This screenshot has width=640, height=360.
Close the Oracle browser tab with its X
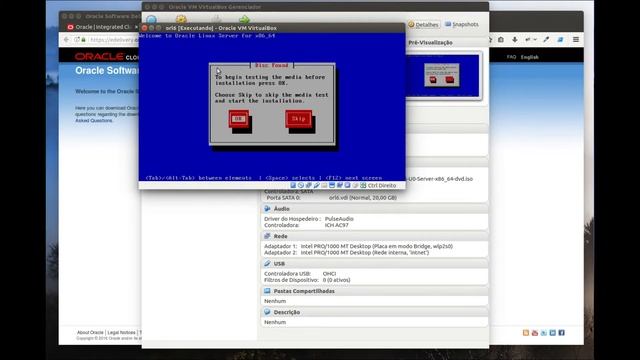pyautogui.click(x=136, y=27)
